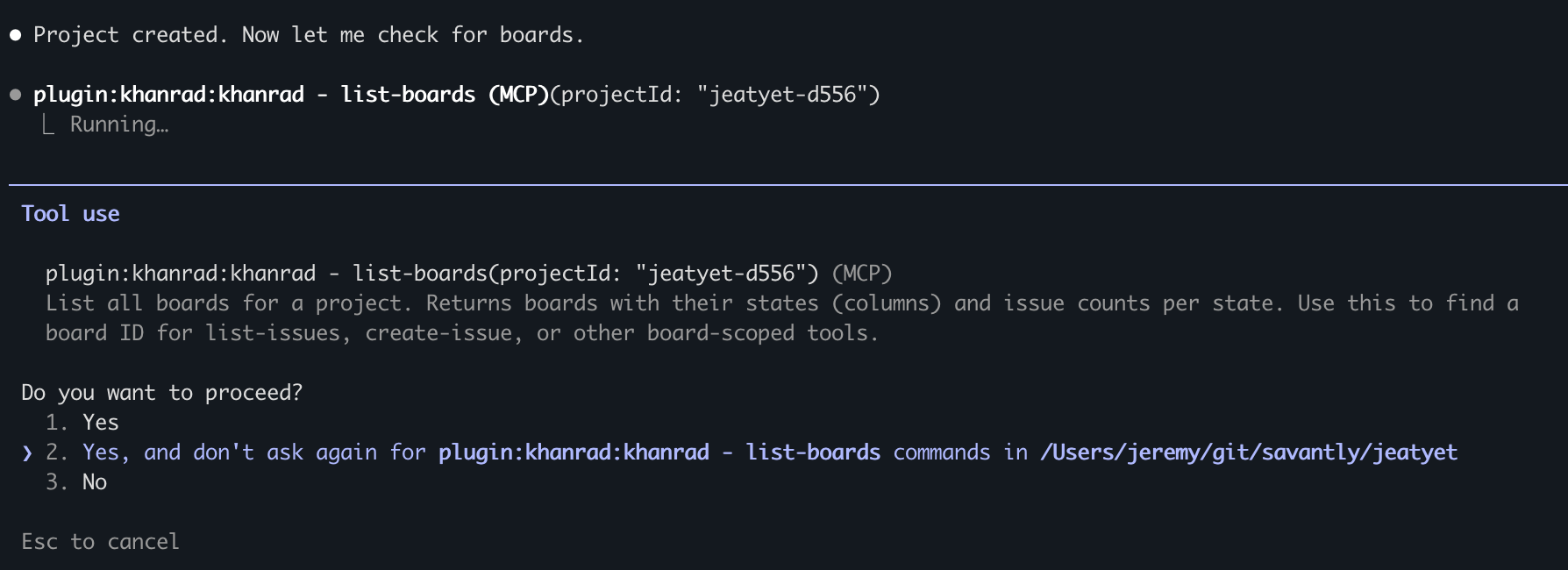
Task: Click the "Do you want to proceed?" prompt
Action: (x=161, y=393)
